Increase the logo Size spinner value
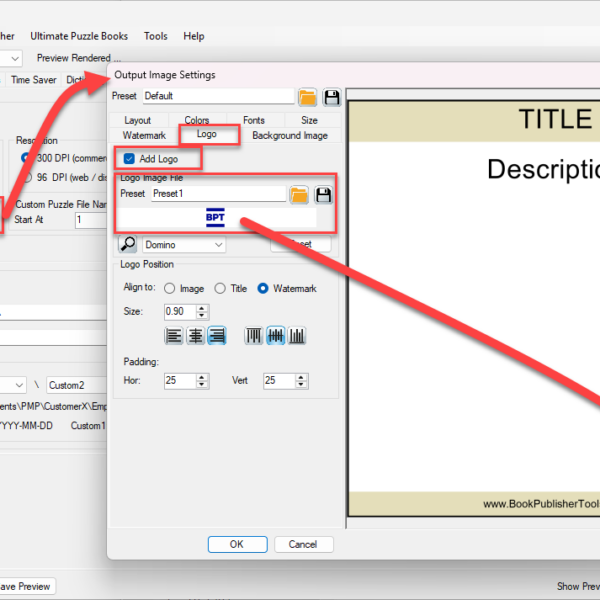600x600 pixels. click(202, 307)
